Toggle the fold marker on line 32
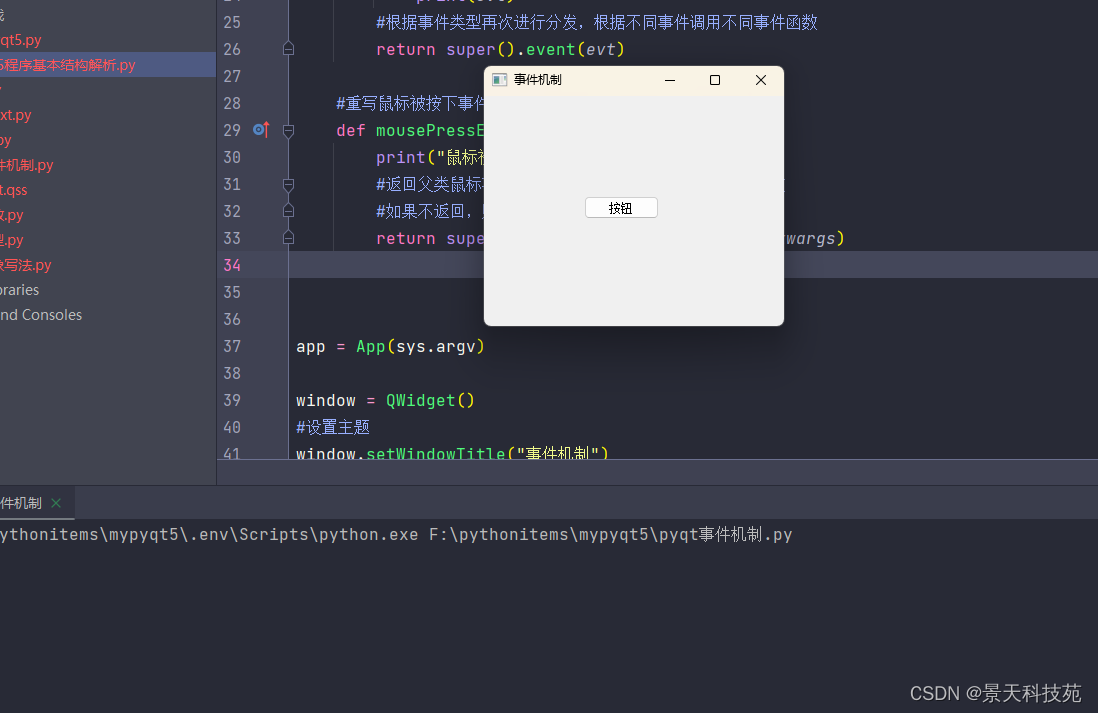The height and width of the screenshot is (713, 1098). [x=288, y=211]
